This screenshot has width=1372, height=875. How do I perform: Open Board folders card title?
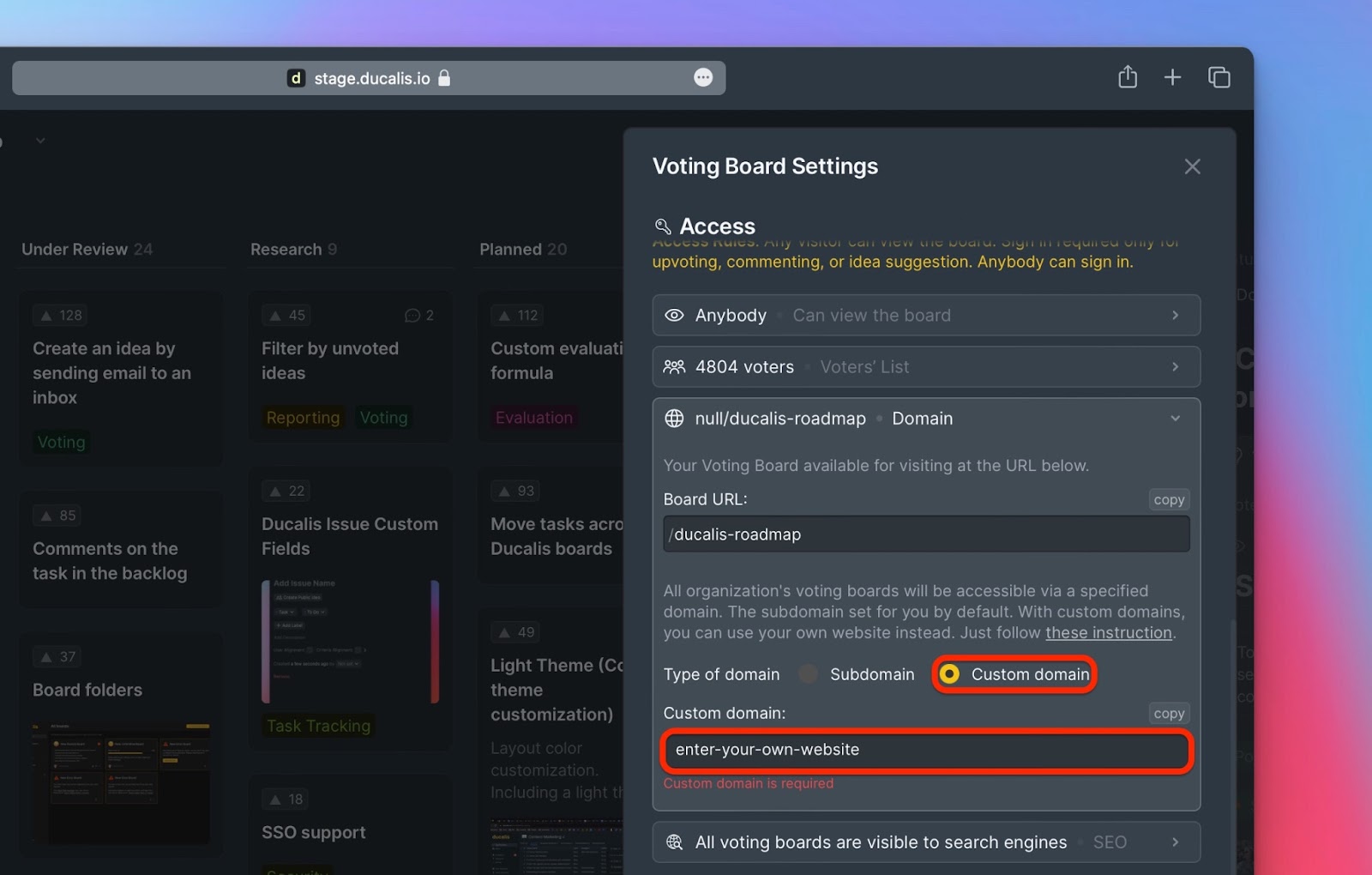87,691
